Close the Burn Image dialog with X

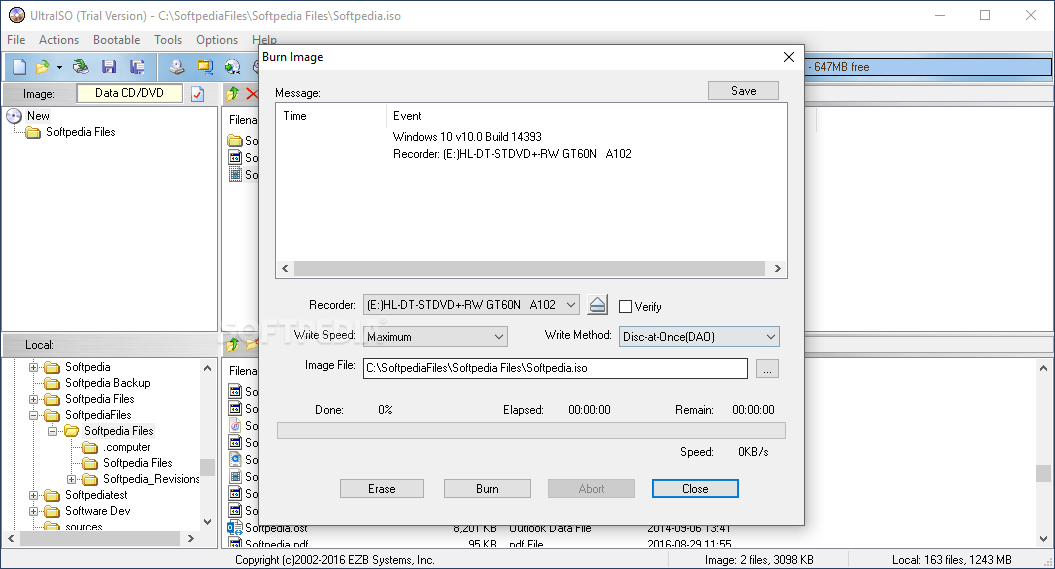[x=789, y=57]
